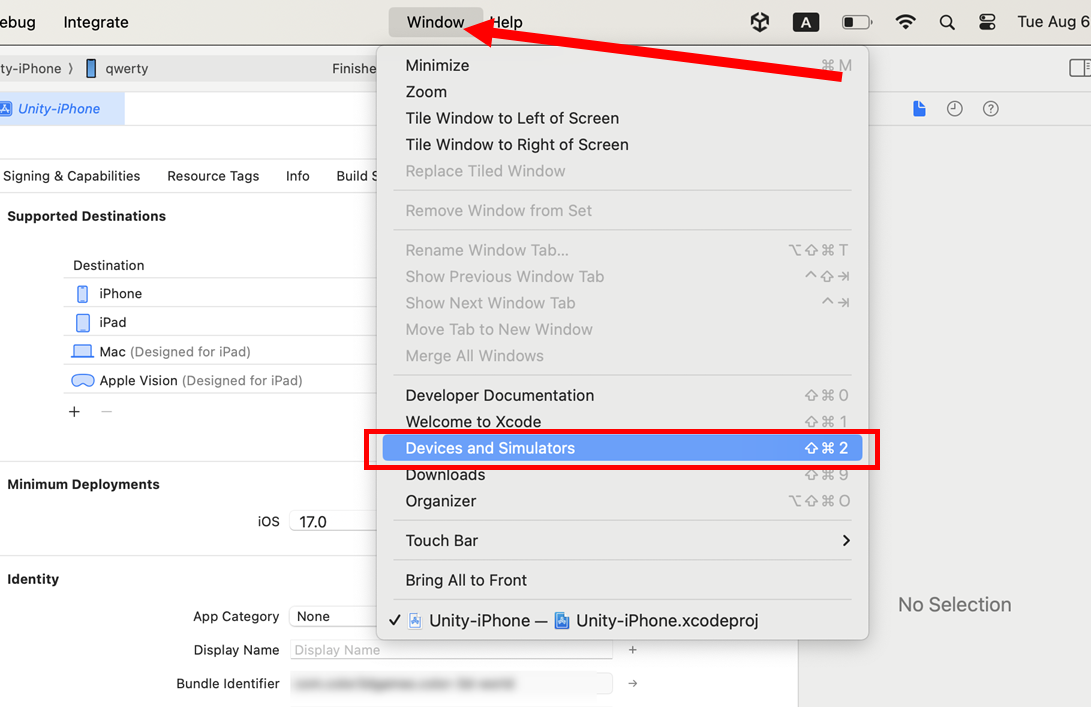Open Organizer from the Window menu
Image resolution: width=1091 pixels, height=707 pixels.
(623, 501)
